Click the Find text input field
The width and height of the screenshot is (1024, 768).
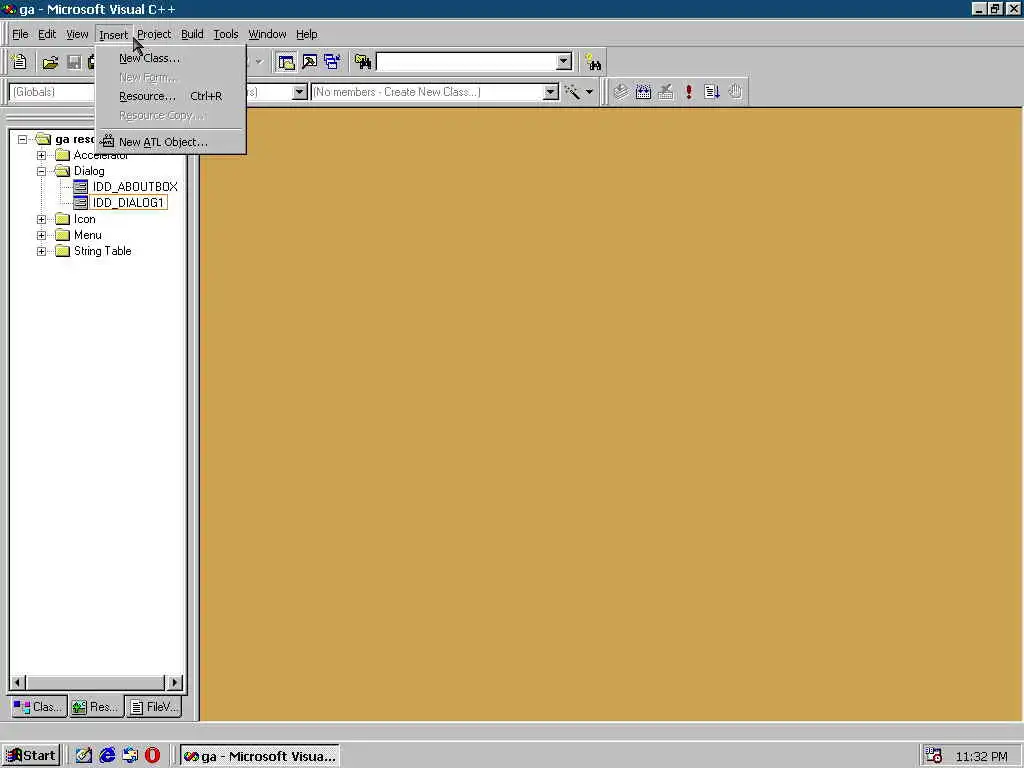tap(466, 62)
